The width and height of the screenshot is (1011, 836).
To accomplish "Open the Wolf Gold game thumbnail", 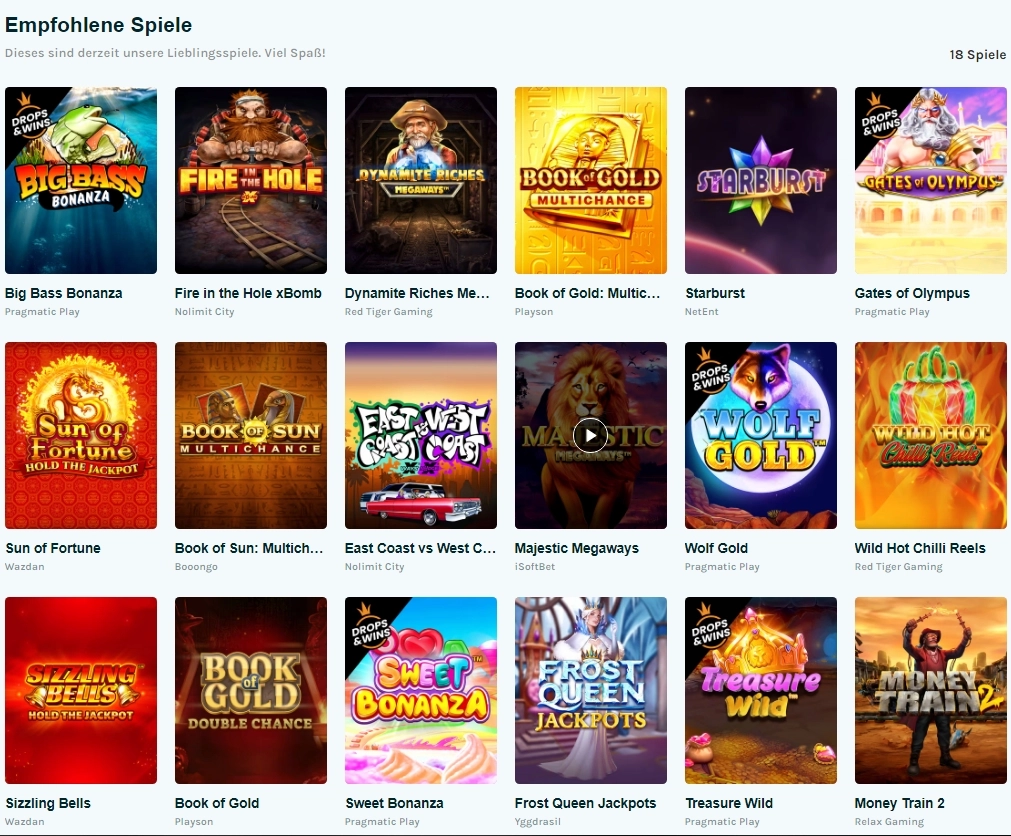I will [x=761, y=436].
